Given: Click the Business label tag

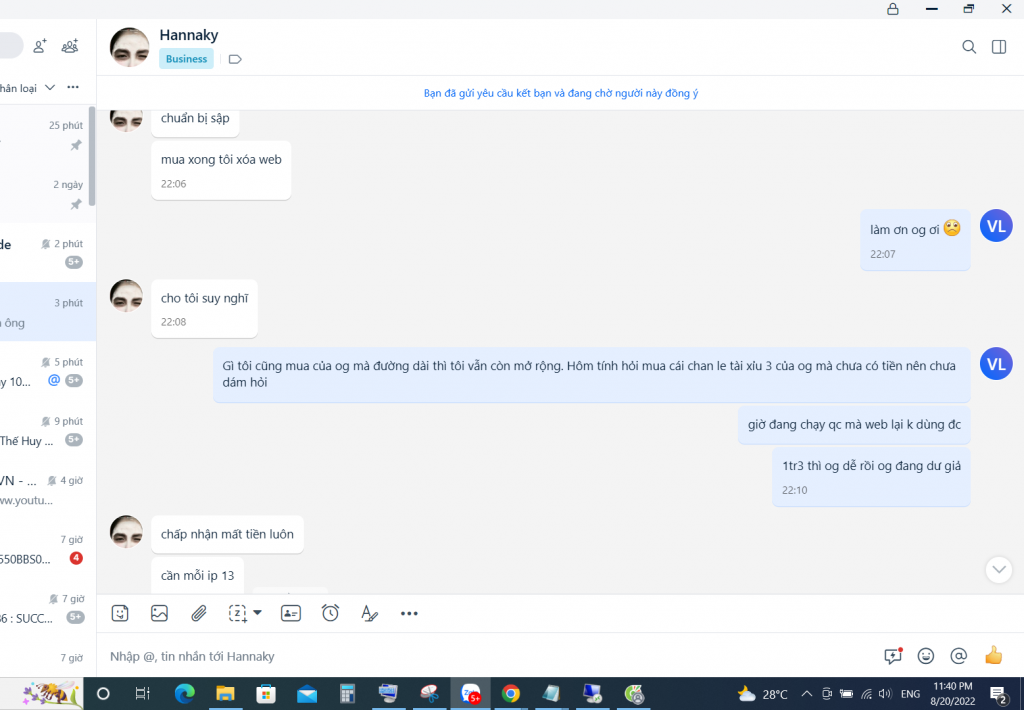Looking at the screenshot, I should click(186, 59).
